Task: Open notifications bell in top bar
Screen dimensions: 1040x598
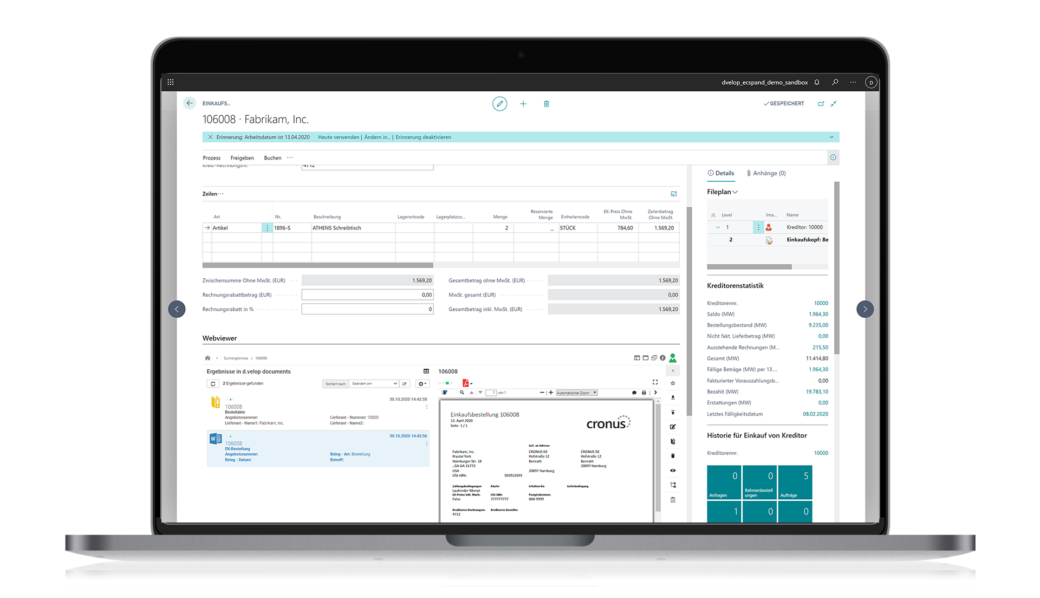Action: point(817,82)
